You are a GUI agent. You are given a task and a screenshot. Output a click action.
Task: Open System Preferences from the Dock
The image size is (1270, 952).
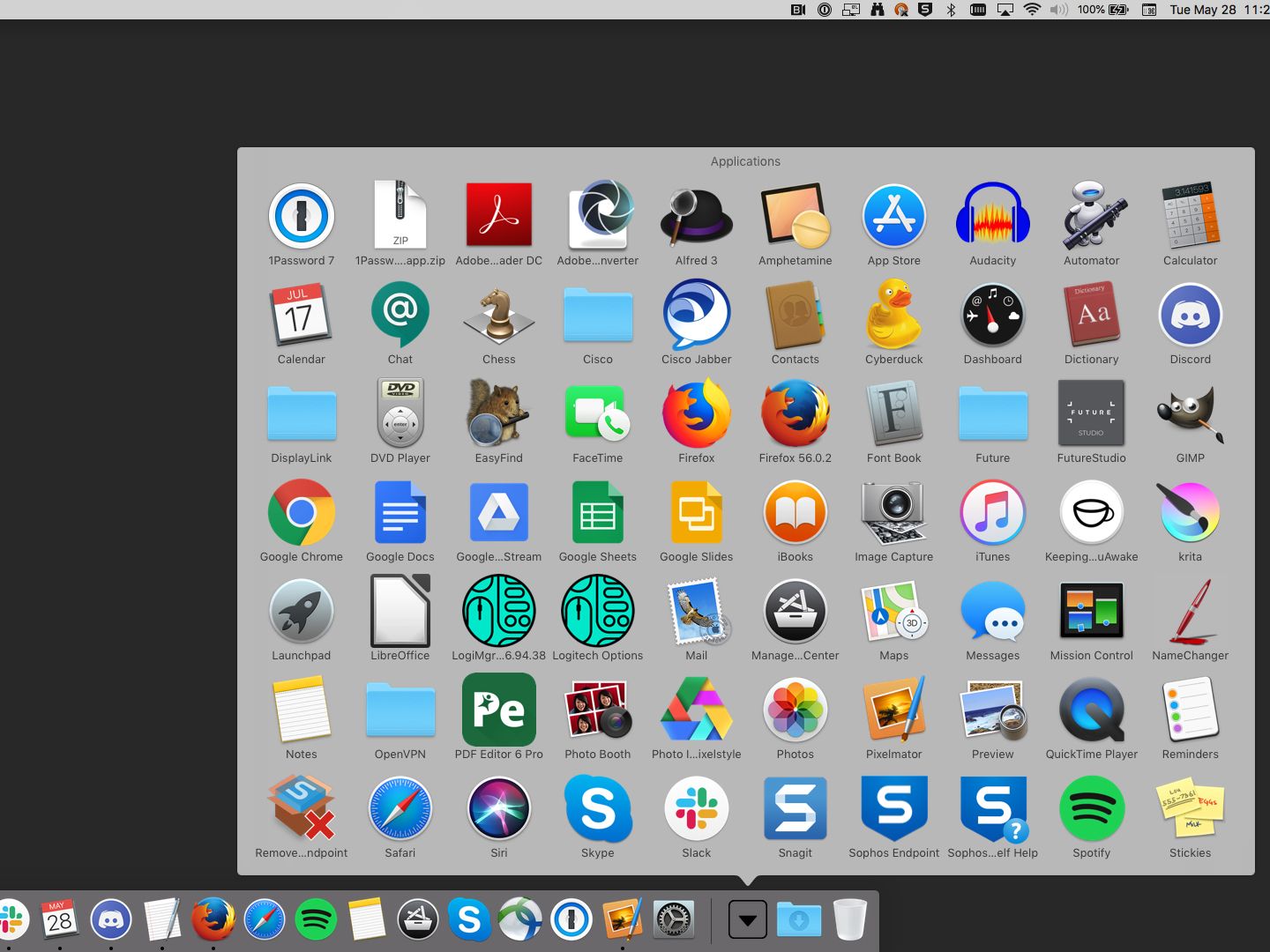coord(673,920)
